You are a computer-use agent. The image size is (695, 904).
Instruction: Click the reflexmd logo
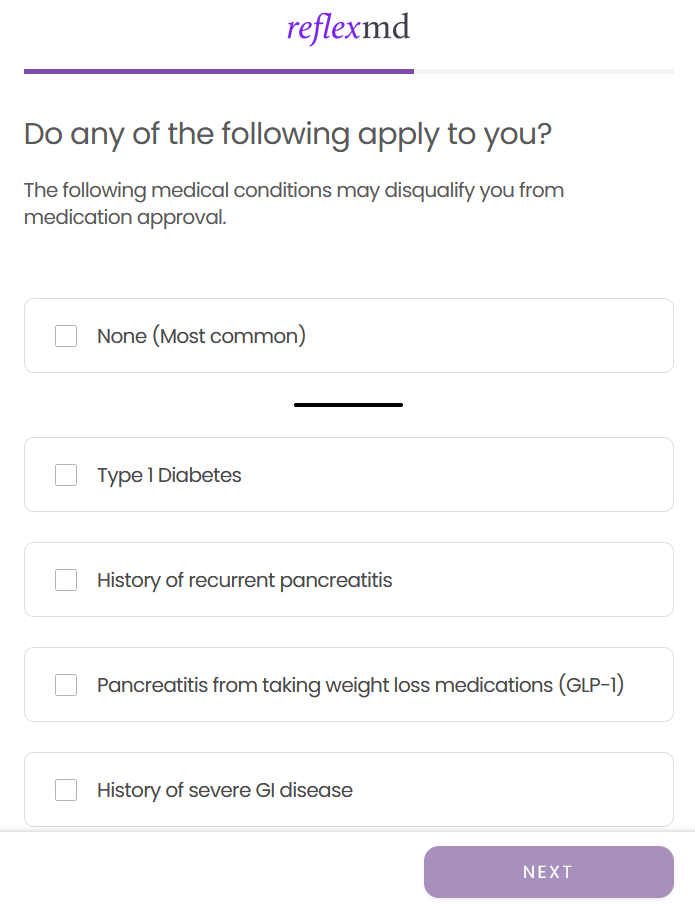[348, 28]
